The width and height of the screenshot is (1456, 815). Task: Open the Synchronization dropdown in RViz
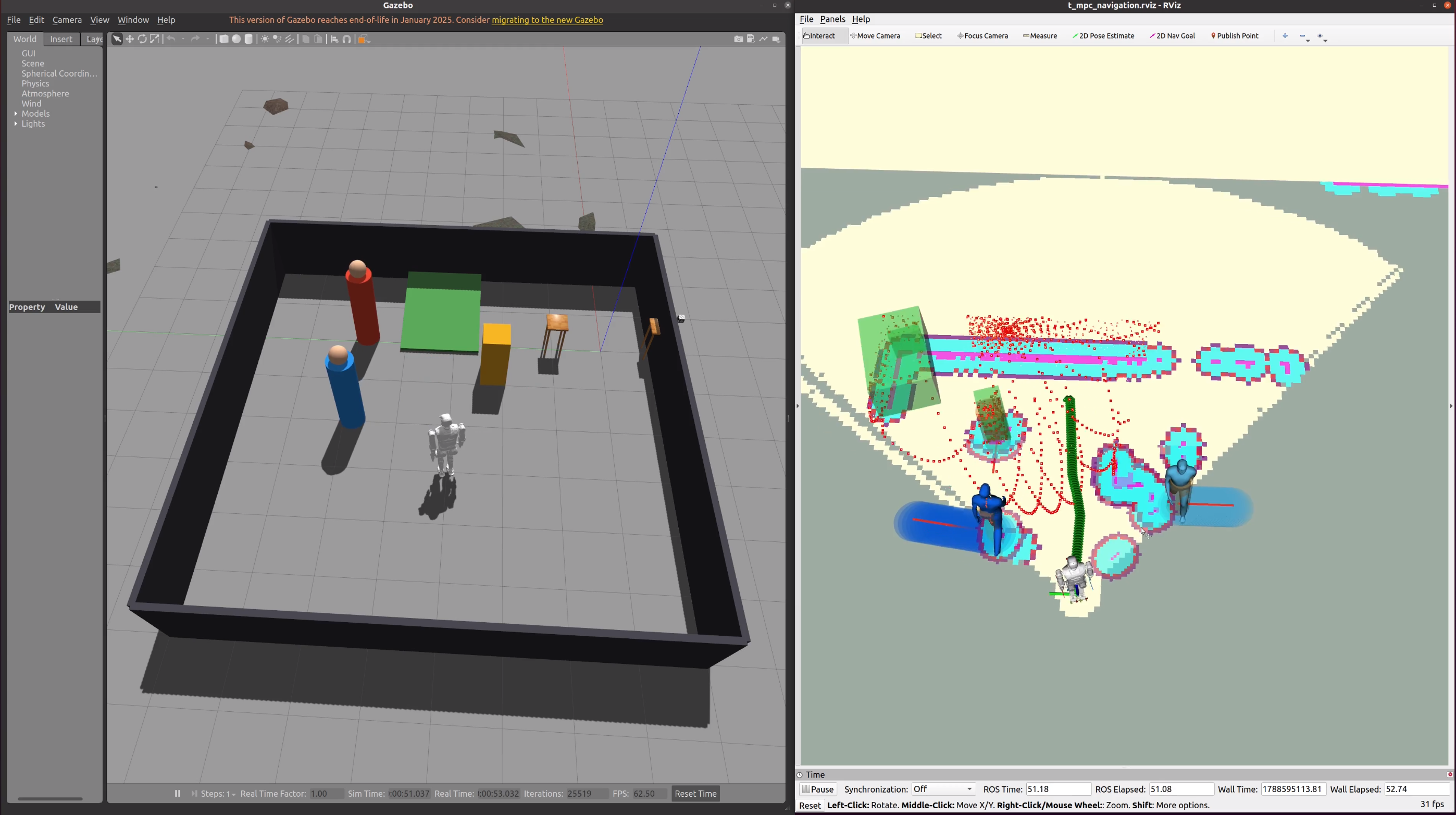click(943, 789)
